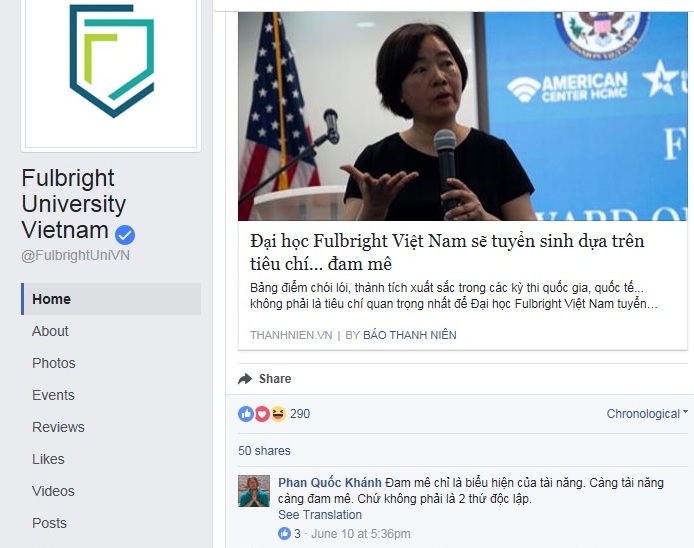Open the Events section
Viewport: 694px width, 548px height.
click(53, 395)
